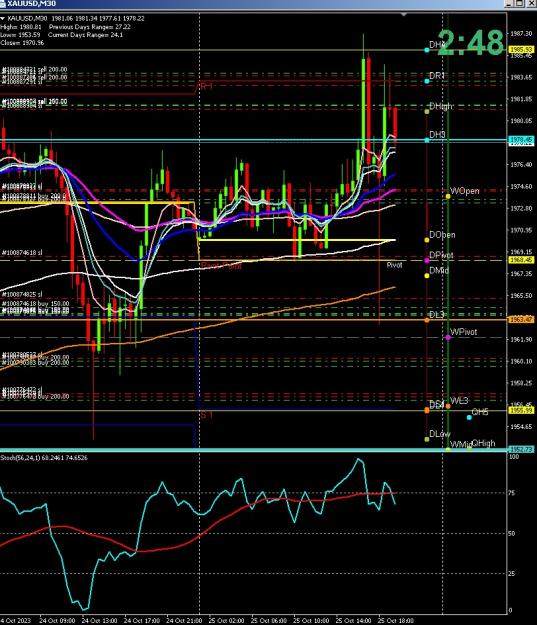
Task: Minimize the XAUUSD chart window
Action: [x=509, y=4]
